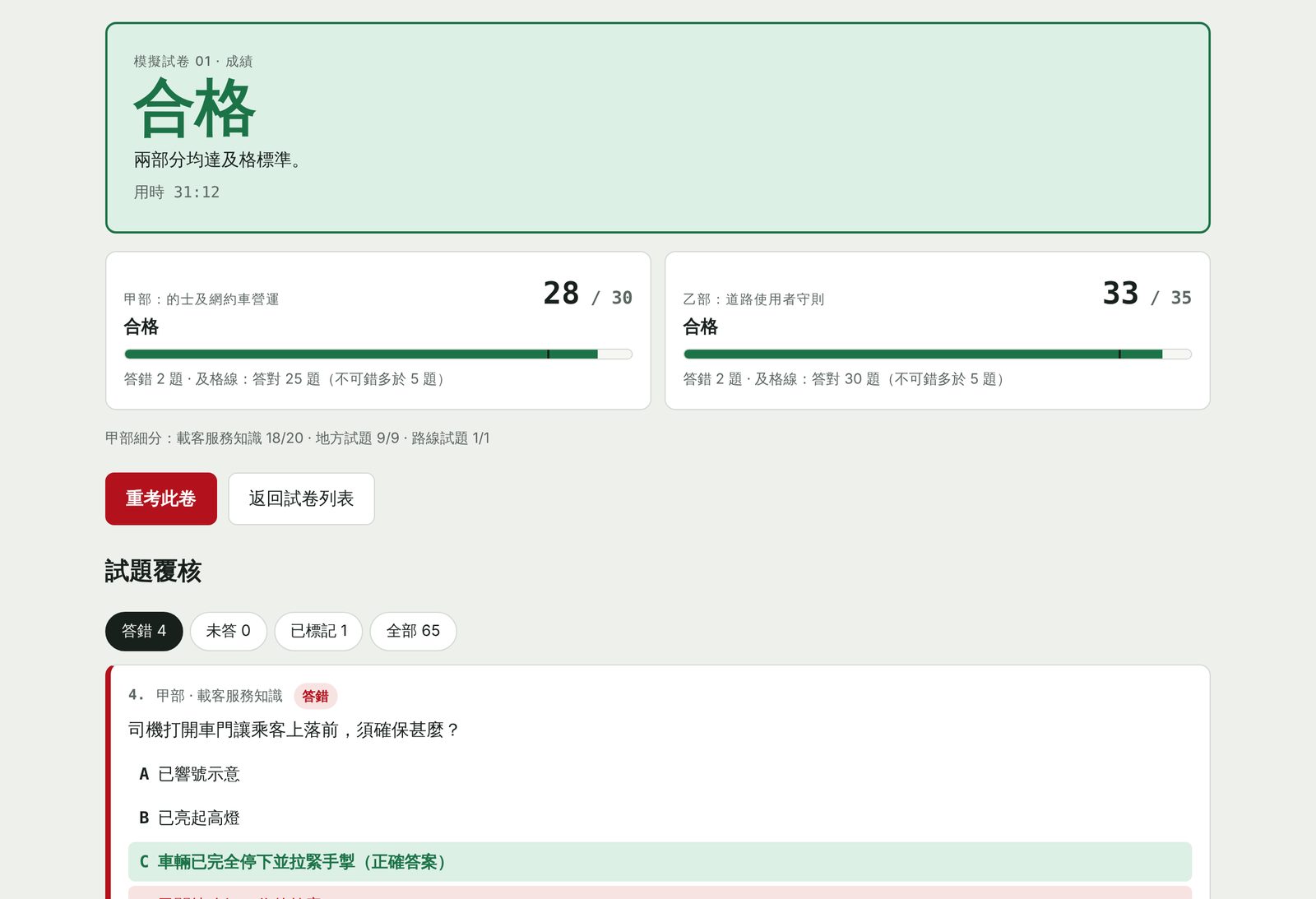The height and width of the screenshot is (899, 1316).
Task: Click the 33 / 35 score in 乙部 card
Action: click(1147, 294)
